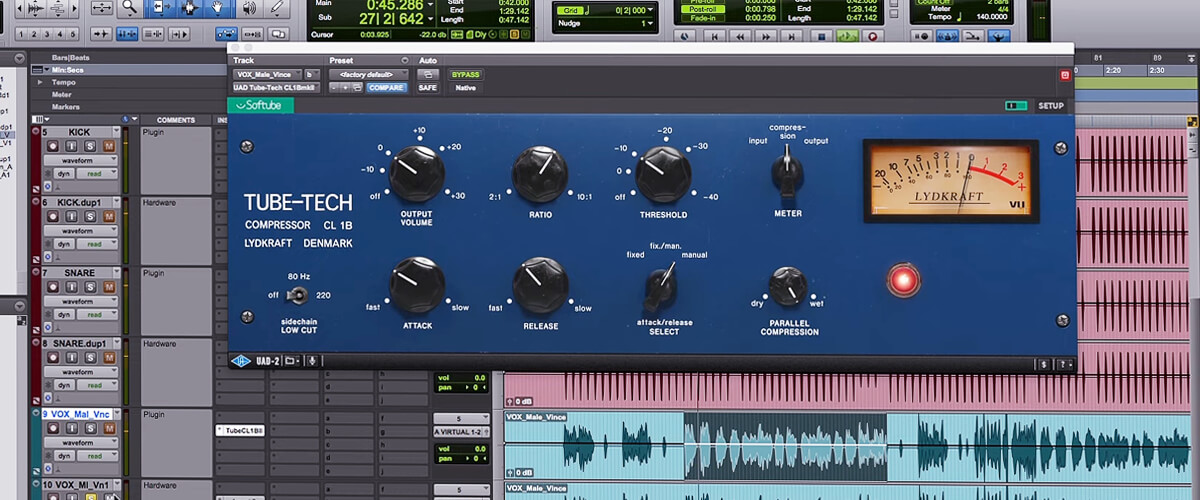Toggle the Fade-in button
Image resolution: width=1200 pixels, height=500 pixels.
click(703, 18)
